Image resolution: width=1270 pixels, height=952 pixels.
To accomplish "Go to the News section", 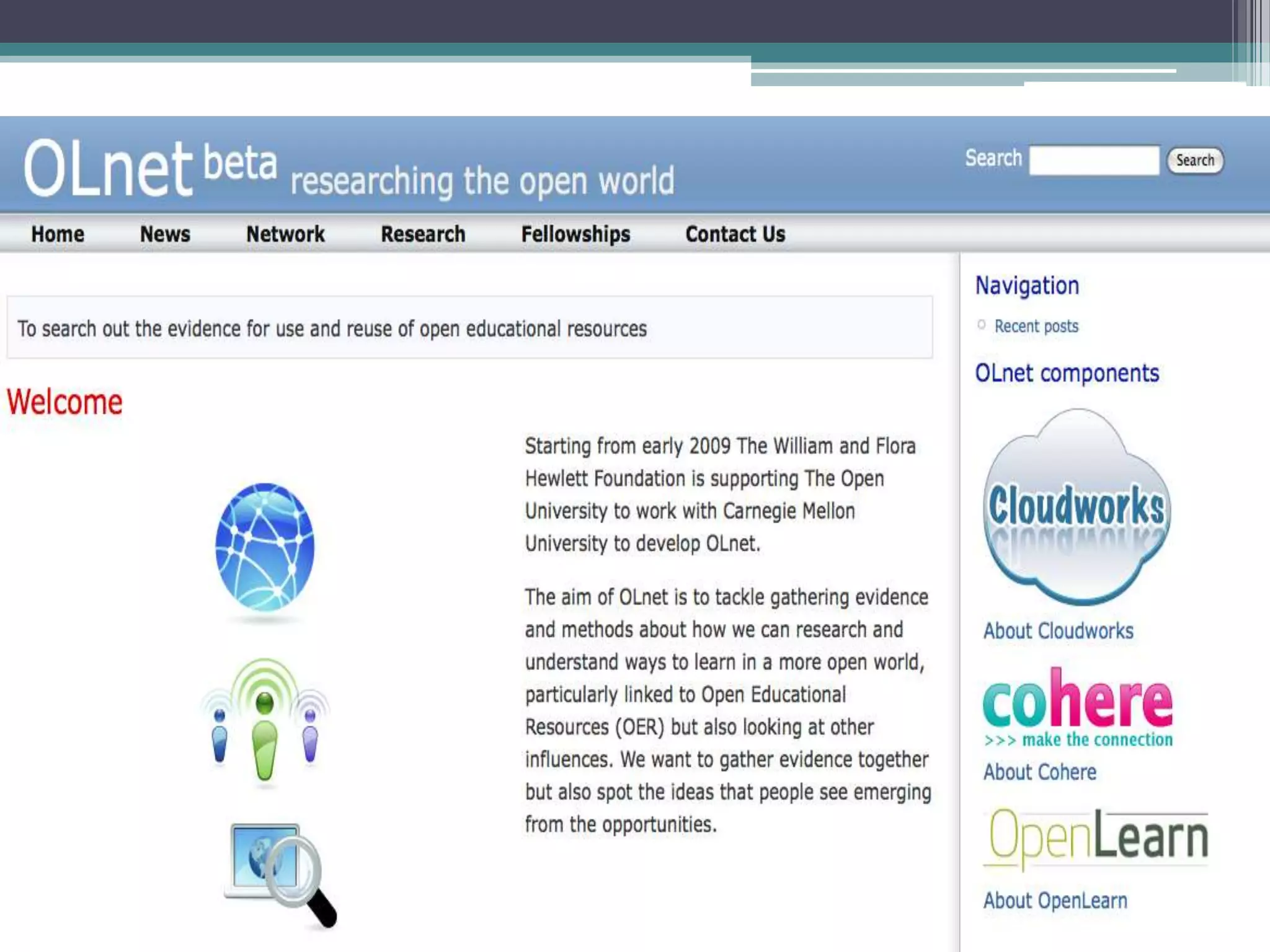I will [165, 234].
